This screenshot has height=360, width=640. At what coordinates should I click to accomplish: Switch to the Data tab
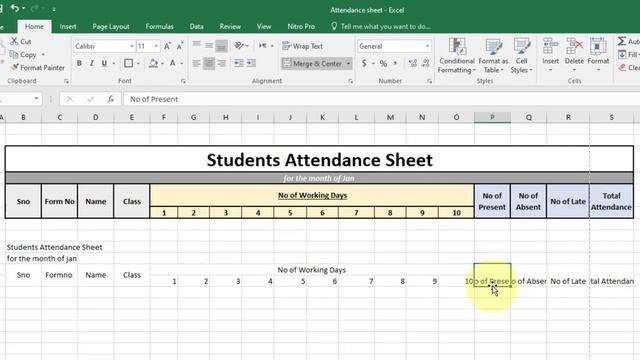196,27
